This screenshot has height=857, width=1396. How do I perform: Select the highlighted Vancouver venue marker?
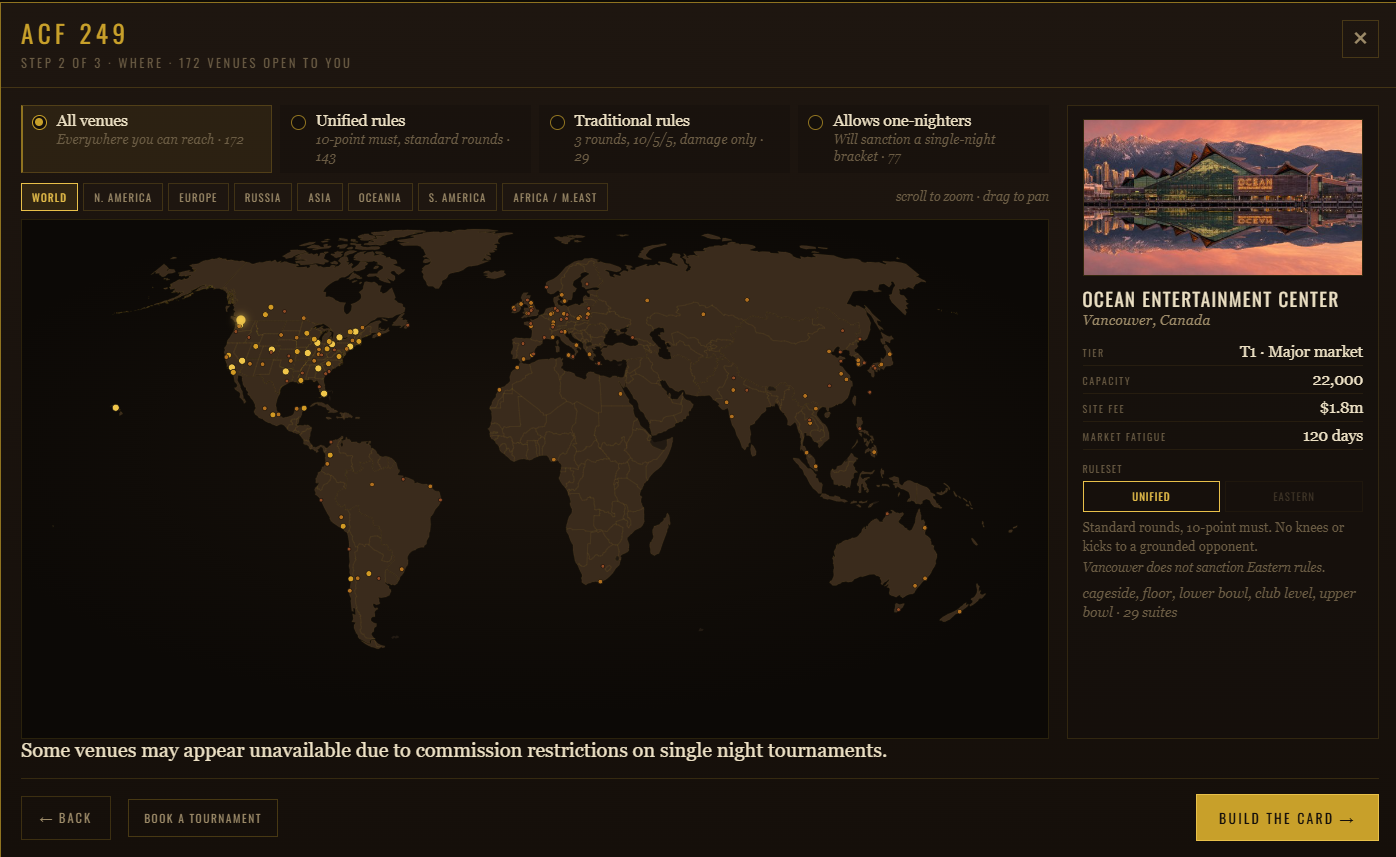coord(240,321)
